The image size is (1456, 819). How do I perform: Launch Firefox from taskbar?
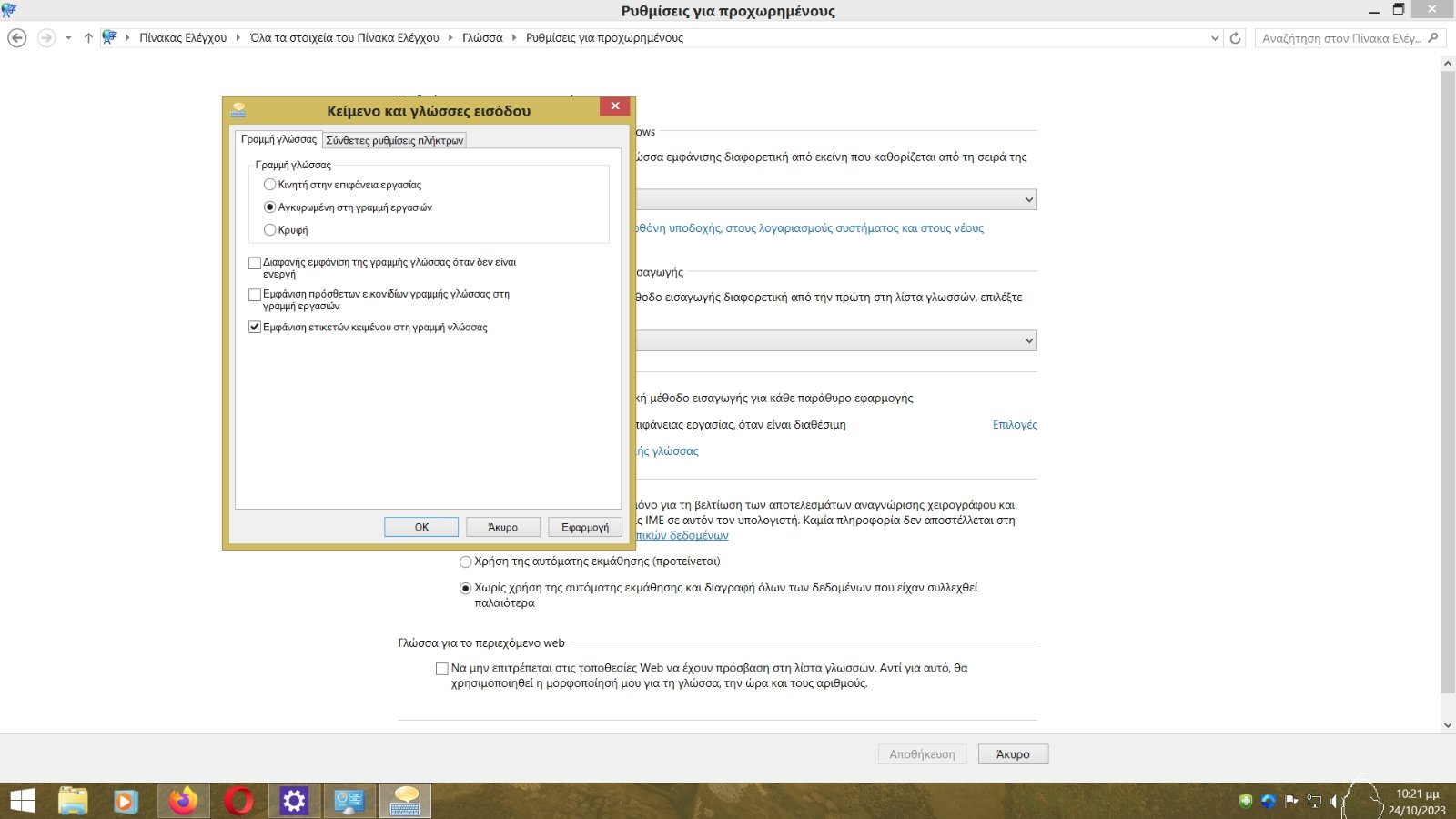183,801
